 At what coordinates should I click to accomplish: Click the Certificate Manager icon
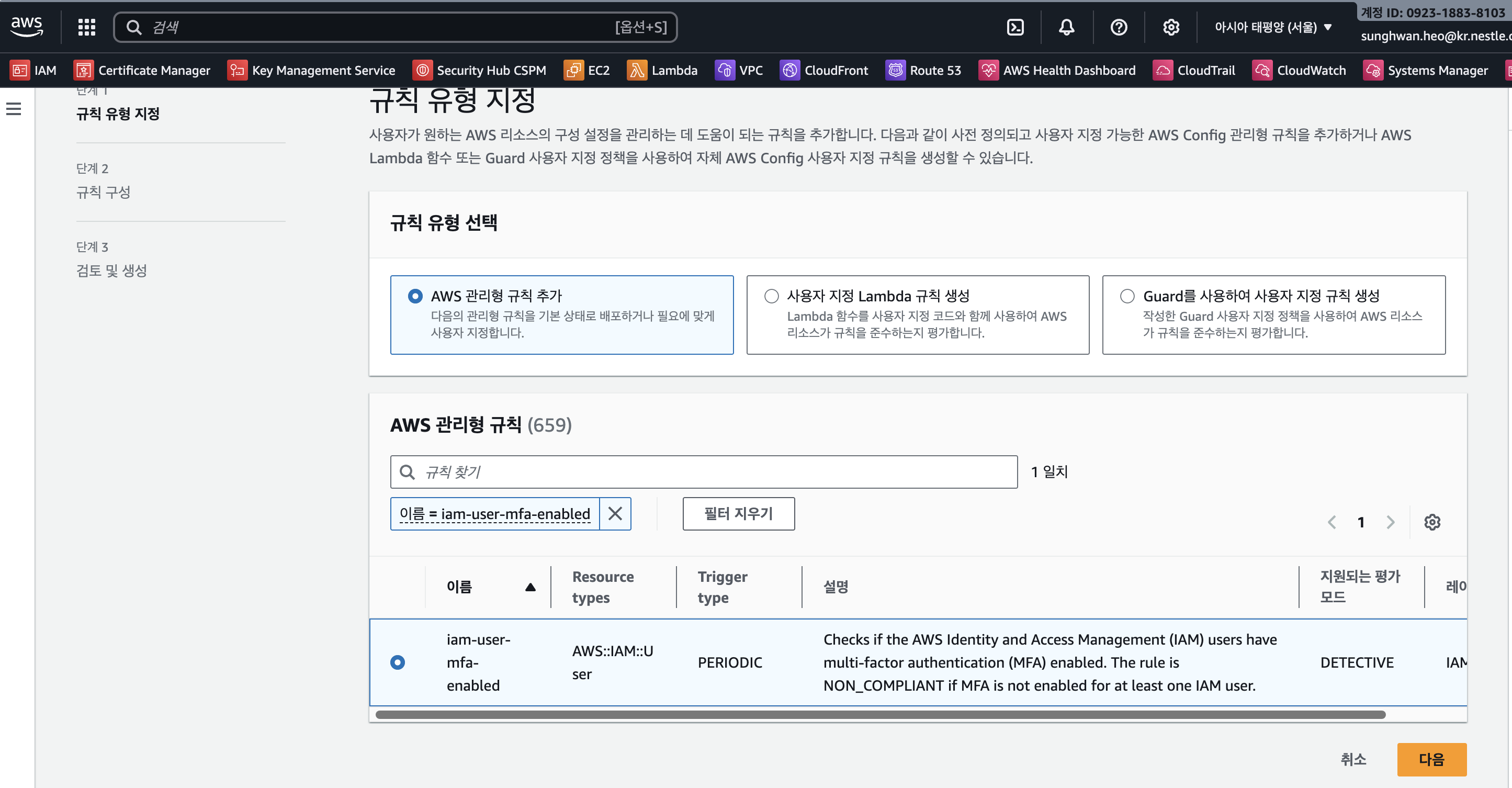click(83, 71)
